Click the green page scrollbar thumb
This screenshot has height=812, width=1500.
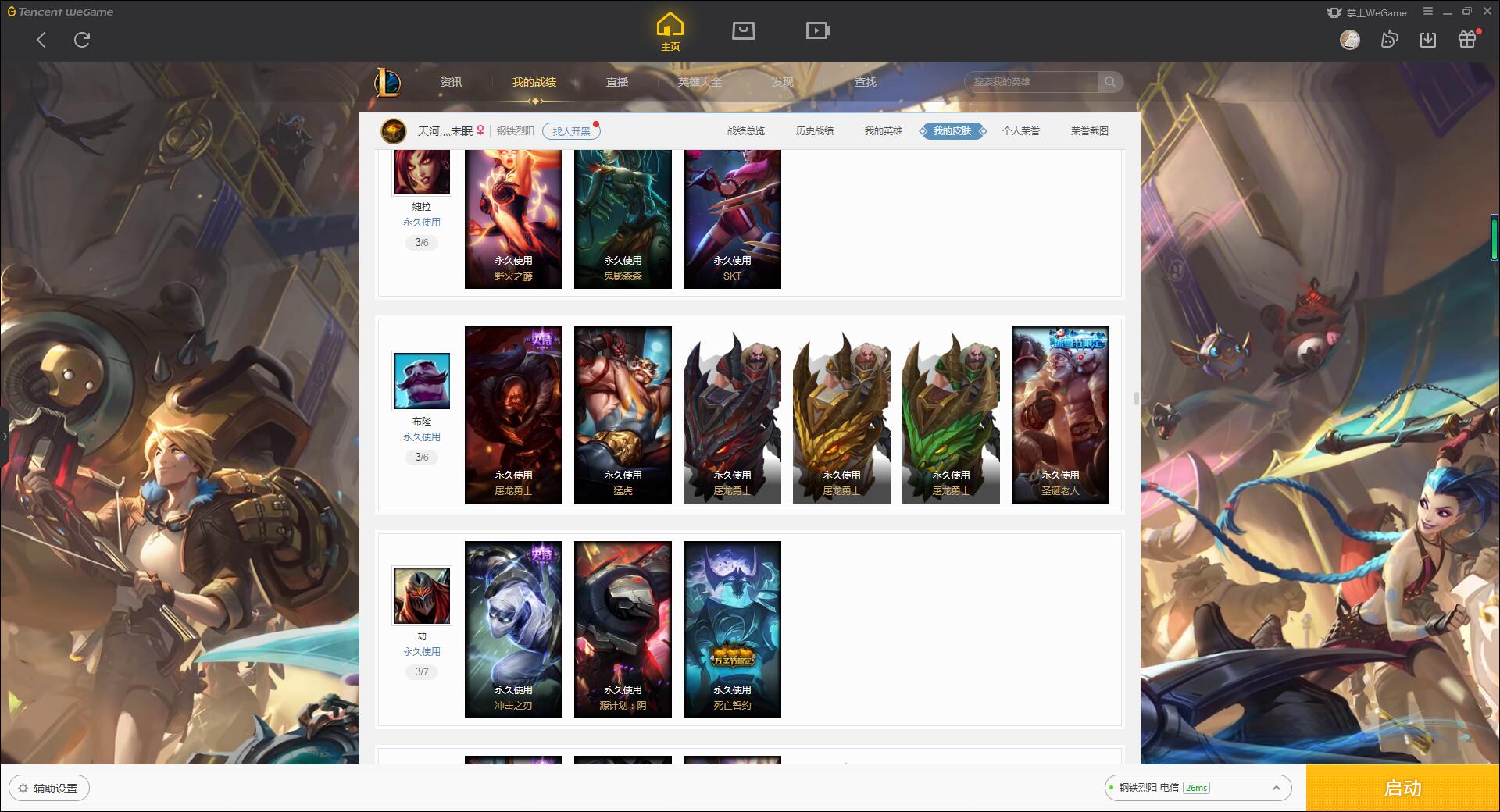pos(1494,237)
